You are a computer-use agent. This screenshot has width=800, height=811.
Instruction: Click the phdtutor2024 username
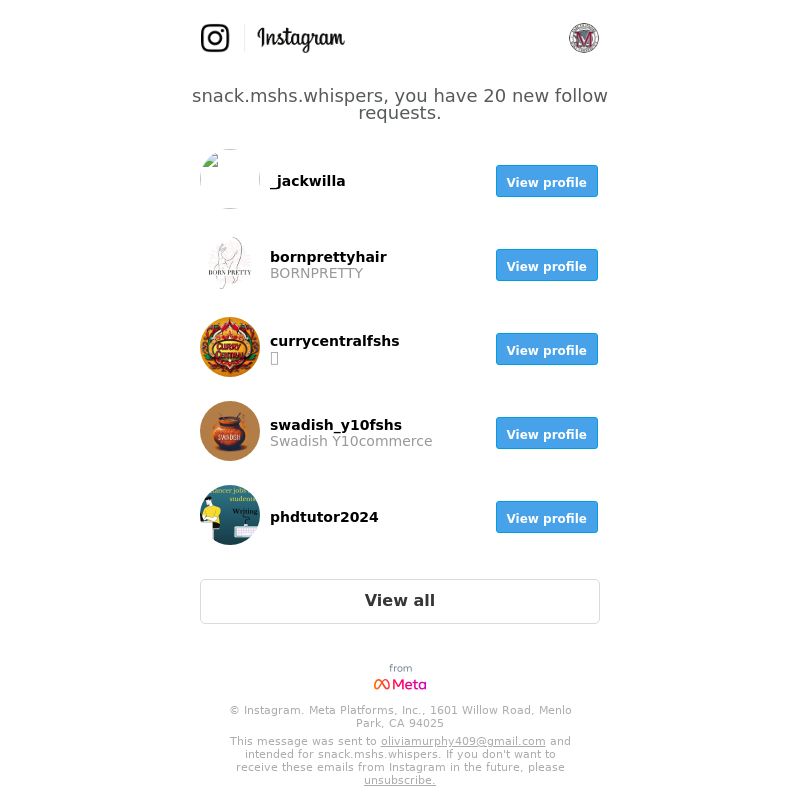324,517
